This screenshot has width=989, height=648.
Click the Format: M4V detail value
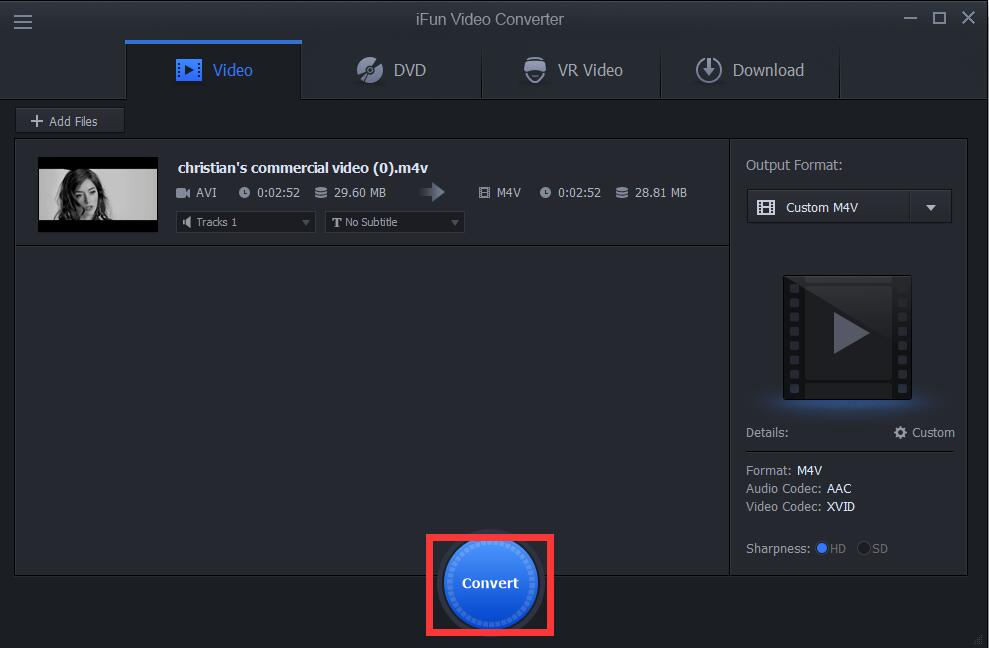(x=809, y=471)
